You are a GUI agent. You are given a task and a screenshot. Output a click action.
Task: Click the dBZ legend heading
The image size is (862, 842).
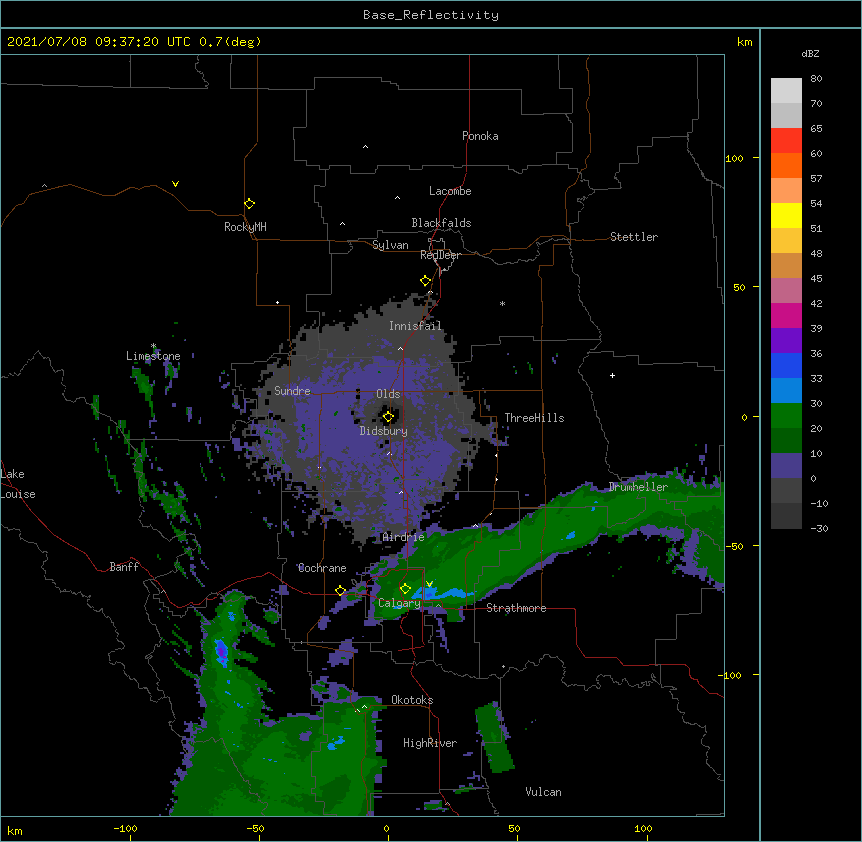tap(810, 54)
